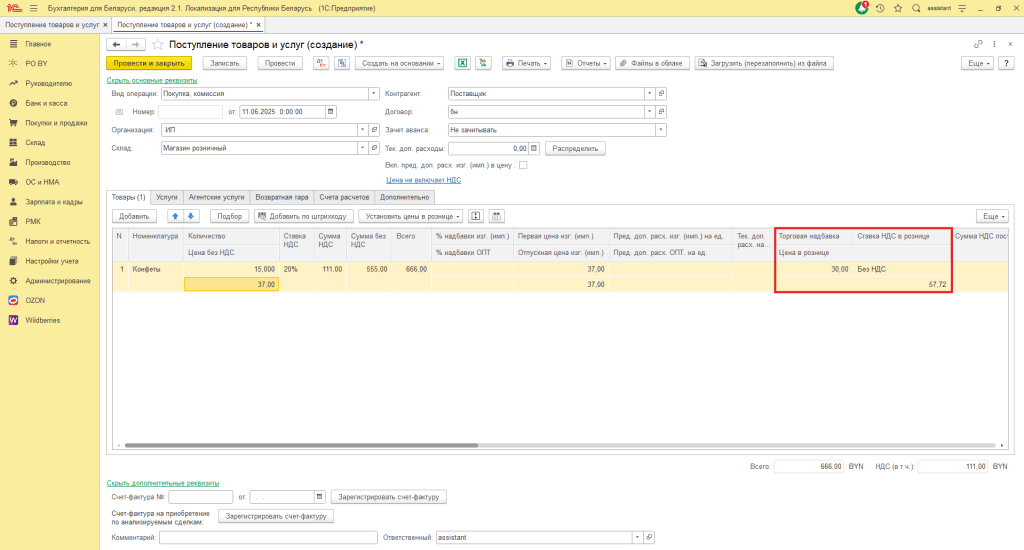The height and width of the screenshot is (550, 1024).
Task: Open the help question mark button
Action: 1006,63
